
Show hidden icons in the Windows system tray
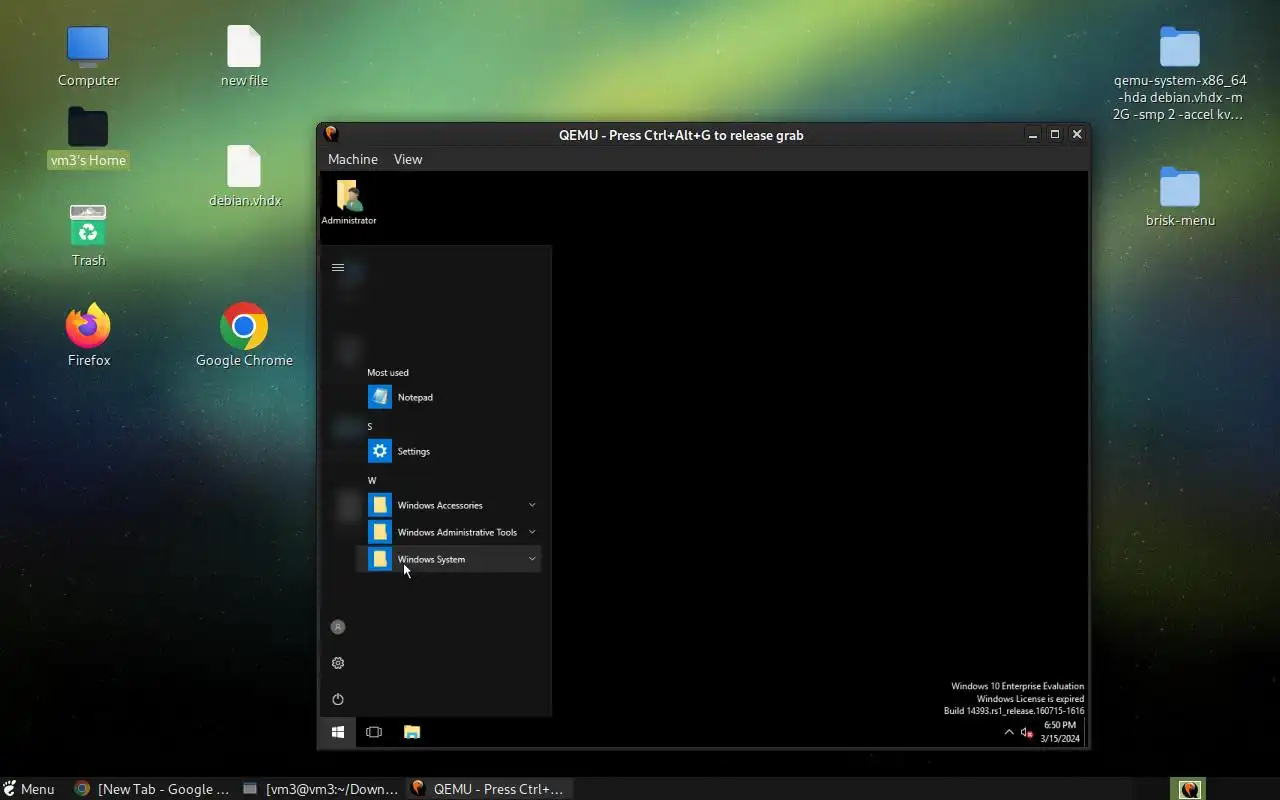(x=1009, y=732)
